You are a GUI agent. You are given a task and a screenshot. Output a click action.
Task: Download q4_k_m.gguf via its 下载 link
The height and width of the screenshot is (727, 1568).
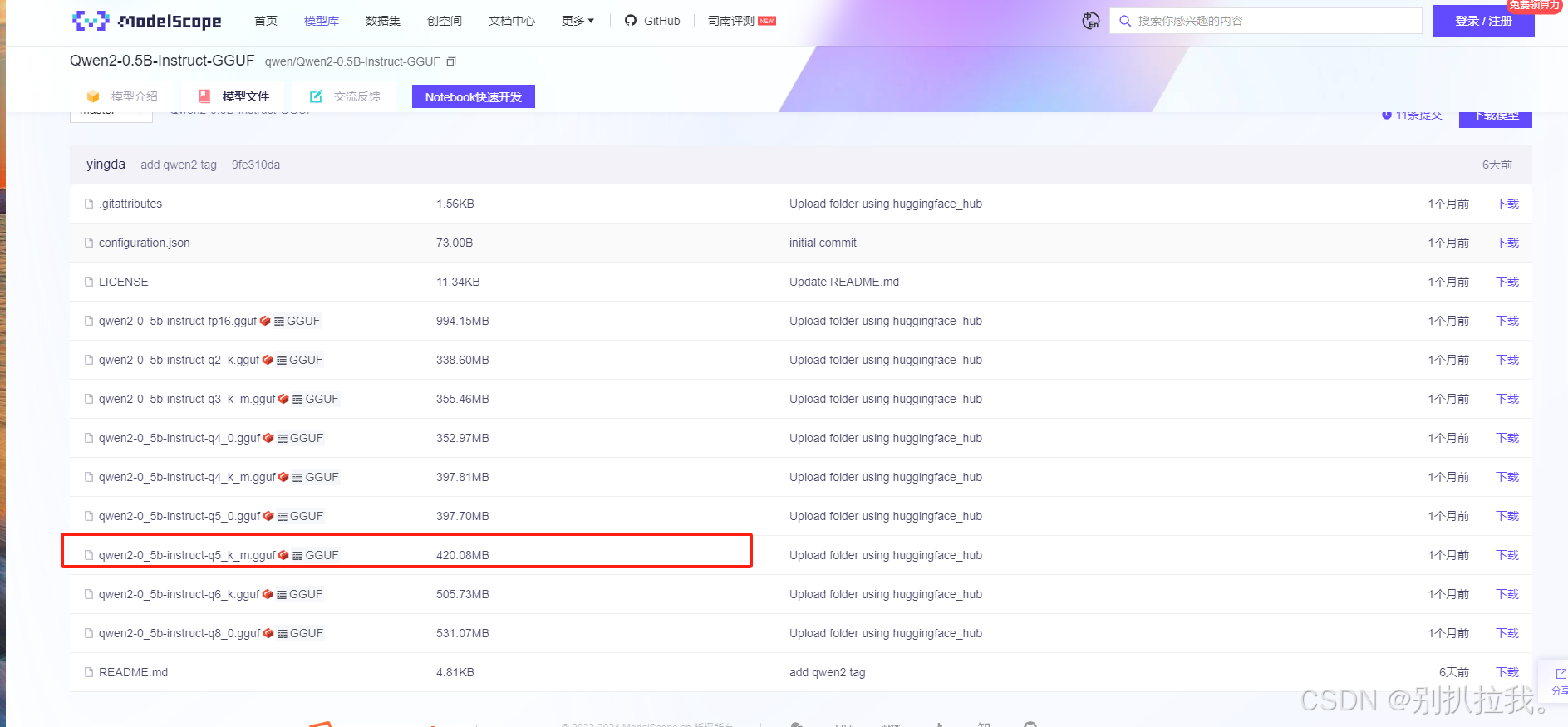[x=1507, y=477]
